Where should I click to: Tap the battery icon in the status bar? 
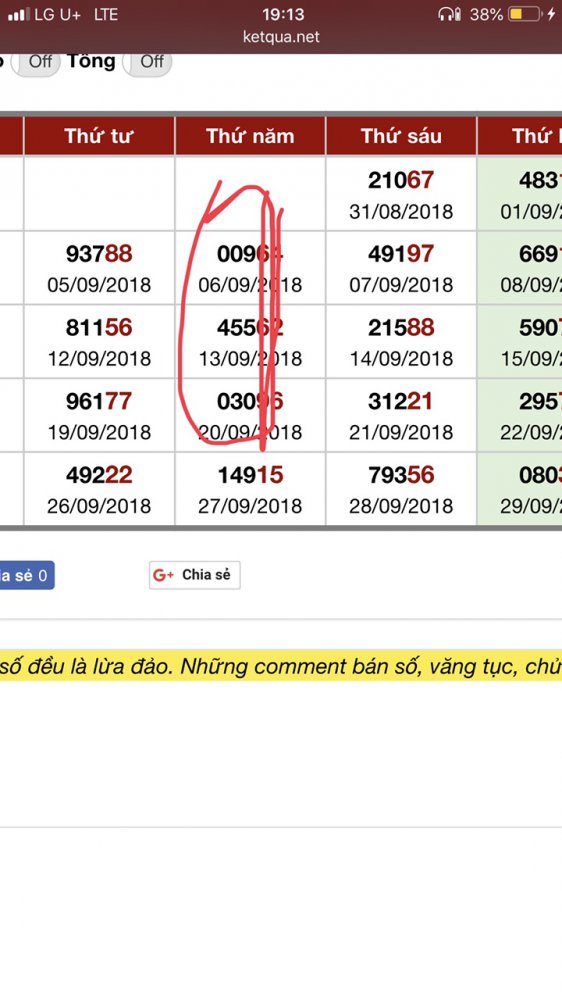pos(525,14)
